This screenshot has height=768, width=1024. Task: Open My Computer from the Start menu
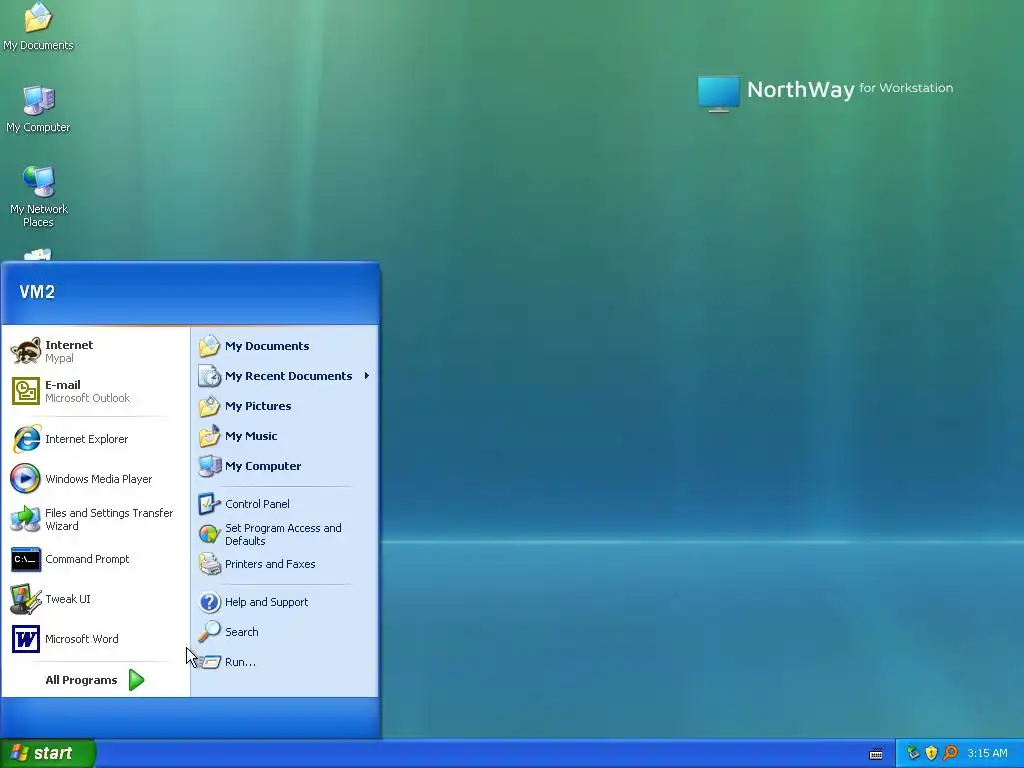click(x=284, y=466)
